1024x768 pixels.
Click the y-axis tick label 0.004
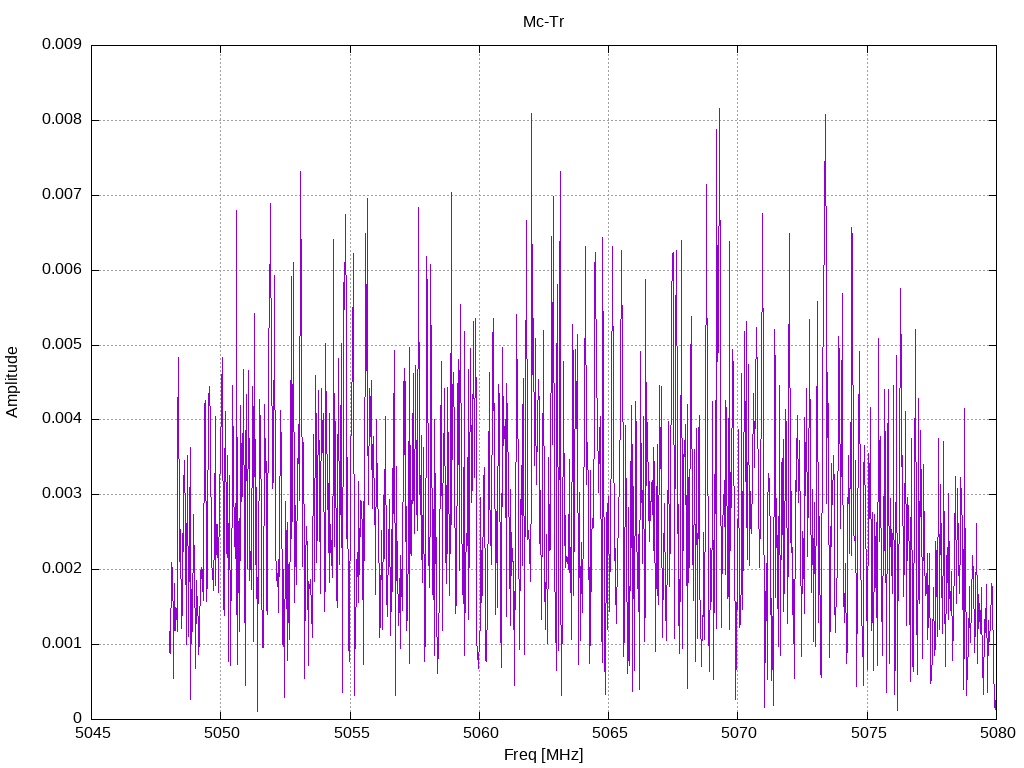[x=62, y=419]
